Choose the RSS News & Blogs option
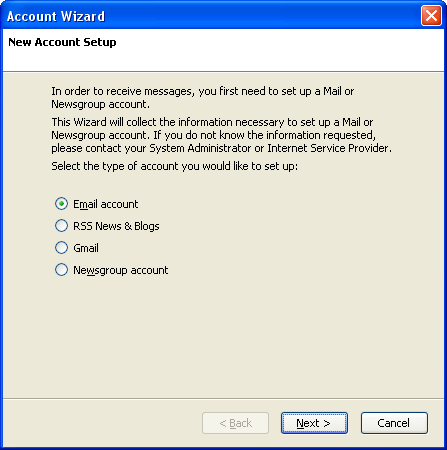Image resolution: width=447 pixels, height=450 pixels. (x=61, y=226)
